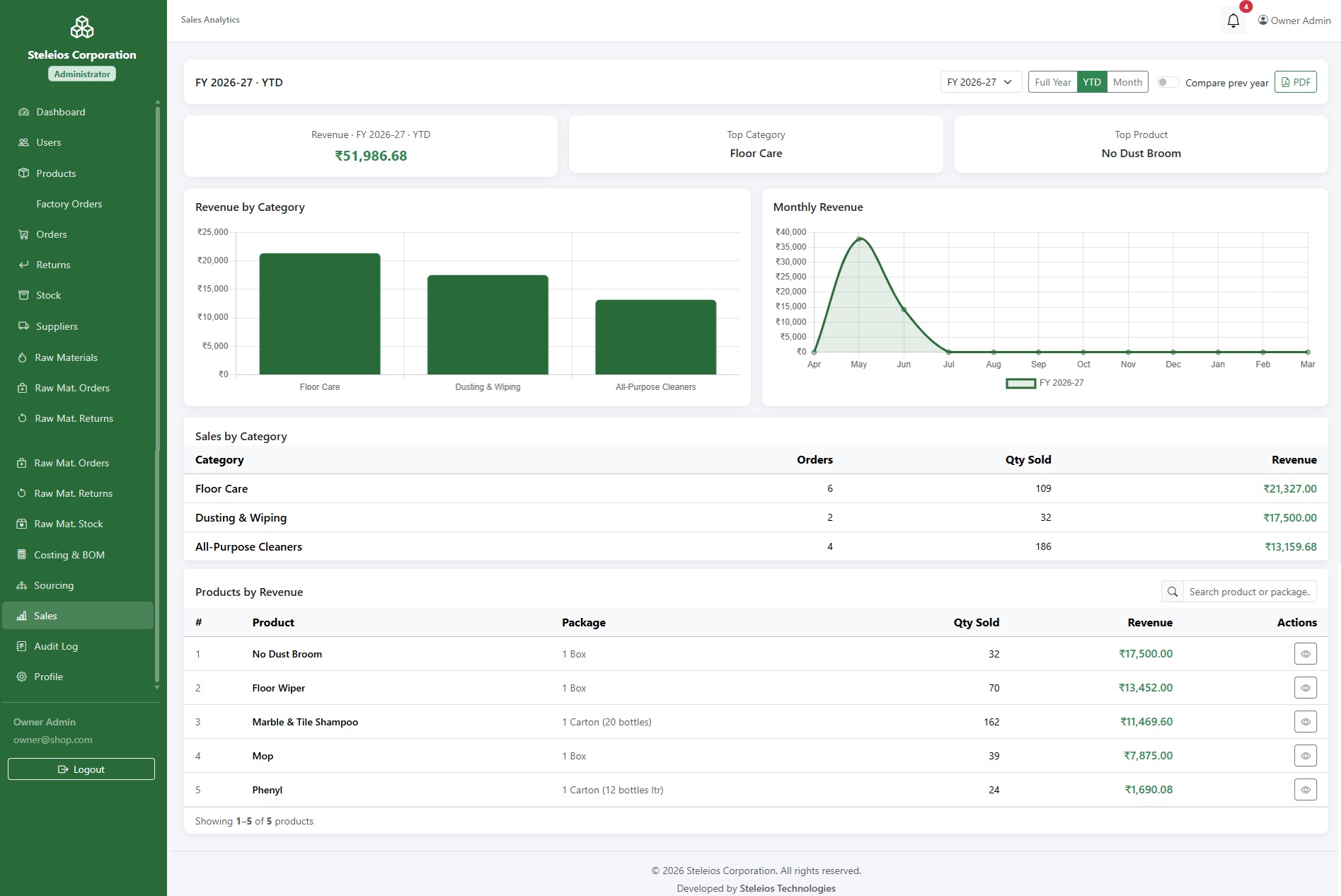Click the Returns arrow icon

23,265
